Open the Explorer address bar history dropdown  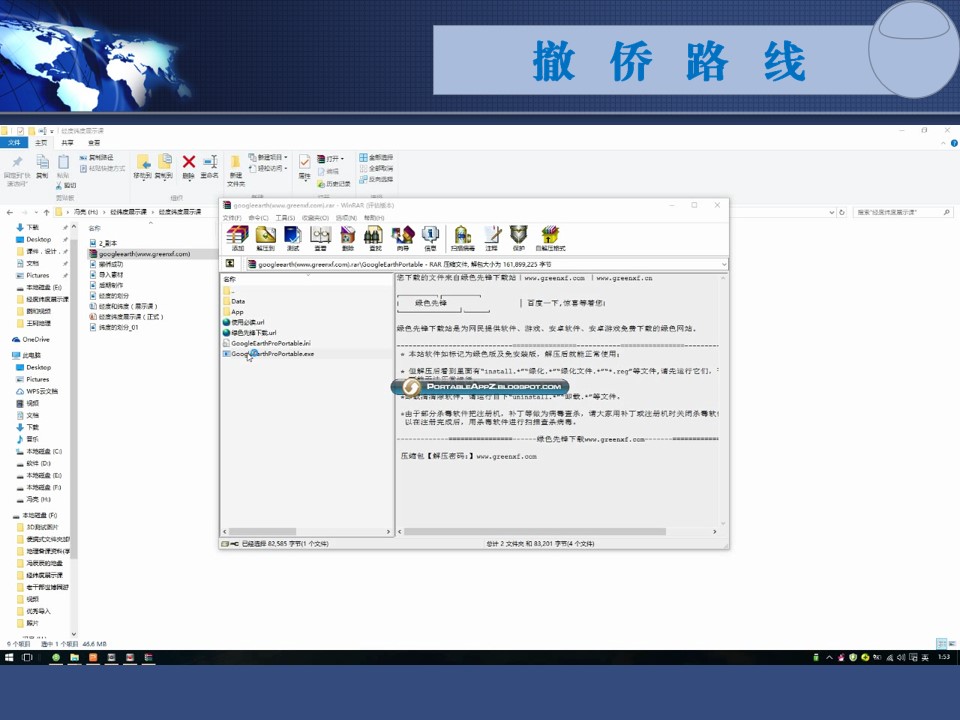coord(831,212)
